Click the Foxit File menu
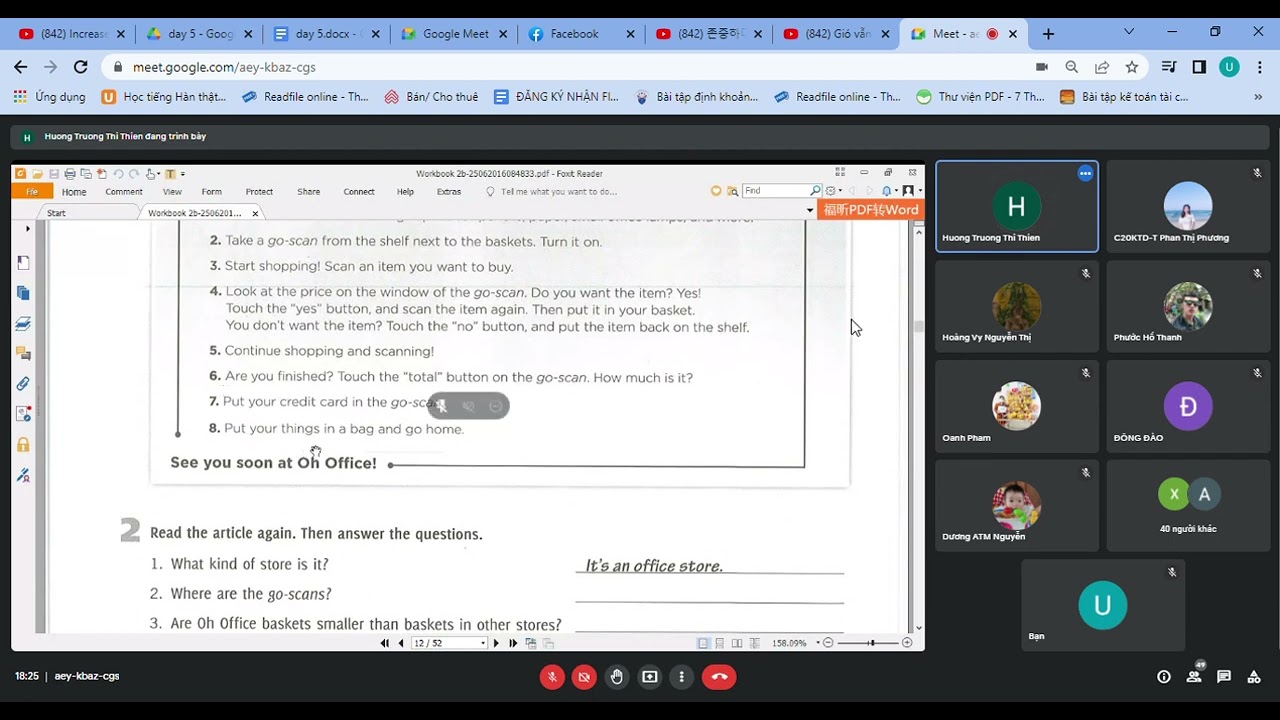 [32, 192]
